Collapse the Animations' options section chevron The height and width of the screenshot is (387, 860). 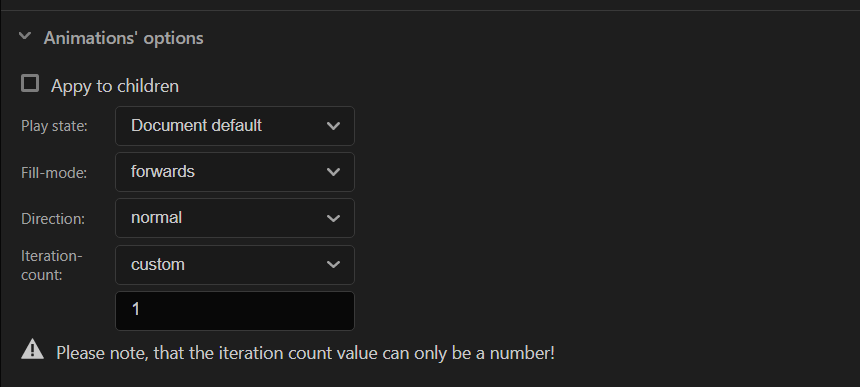[x=25, y=37]
